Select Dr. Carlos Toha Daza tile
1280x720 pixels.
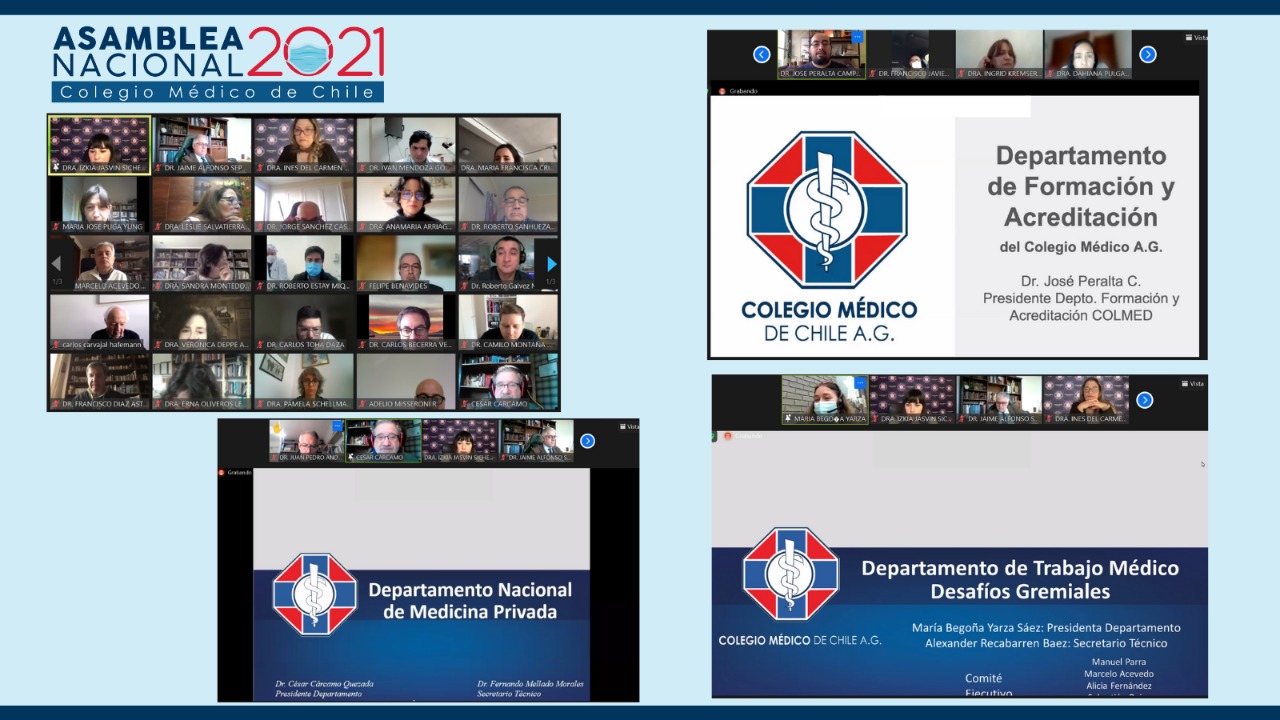coord(304,322)
